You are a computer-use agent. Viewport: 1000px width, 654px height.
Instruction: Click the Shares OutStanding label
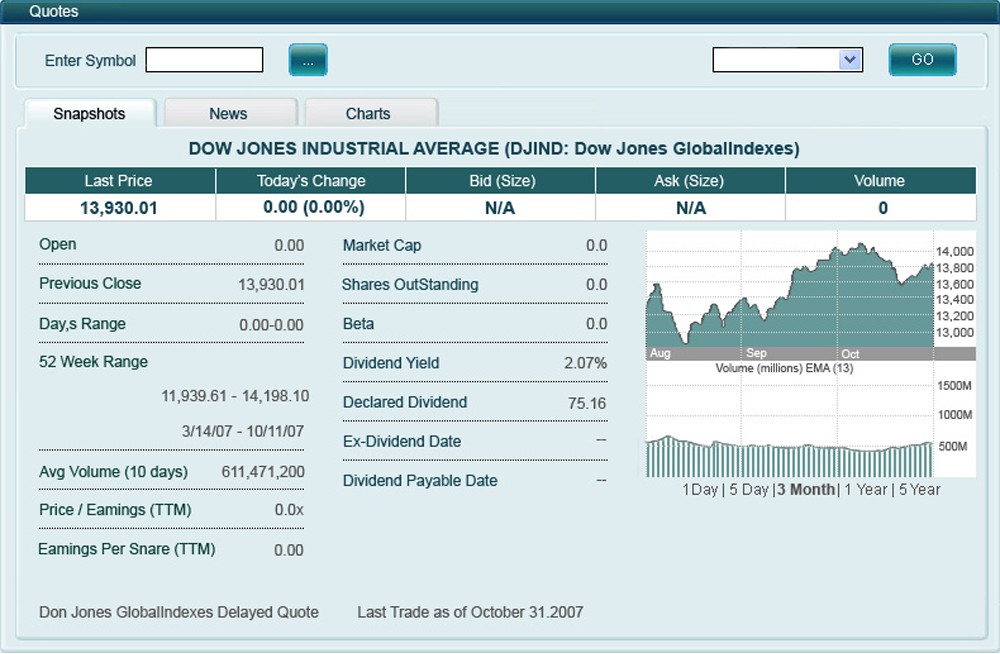coord(410,285)
